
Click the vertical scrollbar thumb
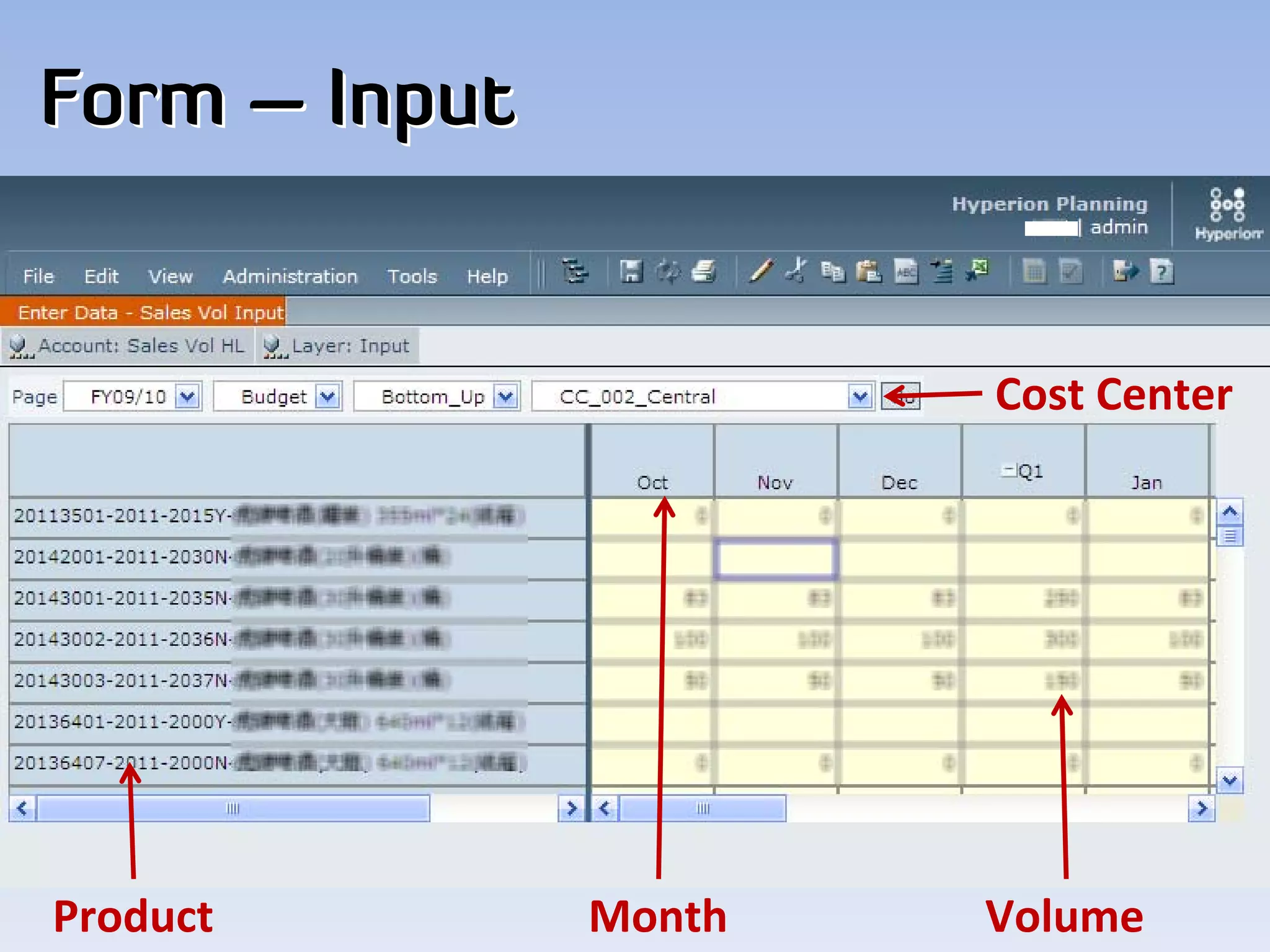point(1230,535)
